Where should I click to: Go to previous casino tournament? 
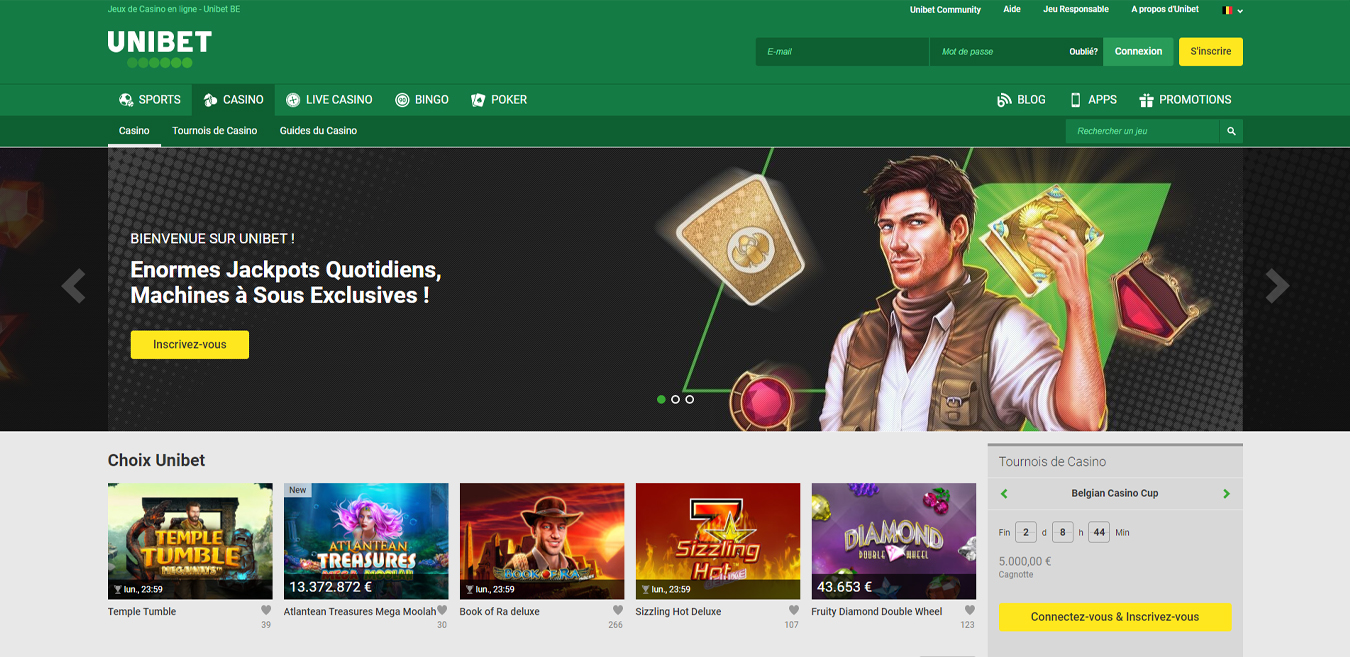[x=1004, y=494]
